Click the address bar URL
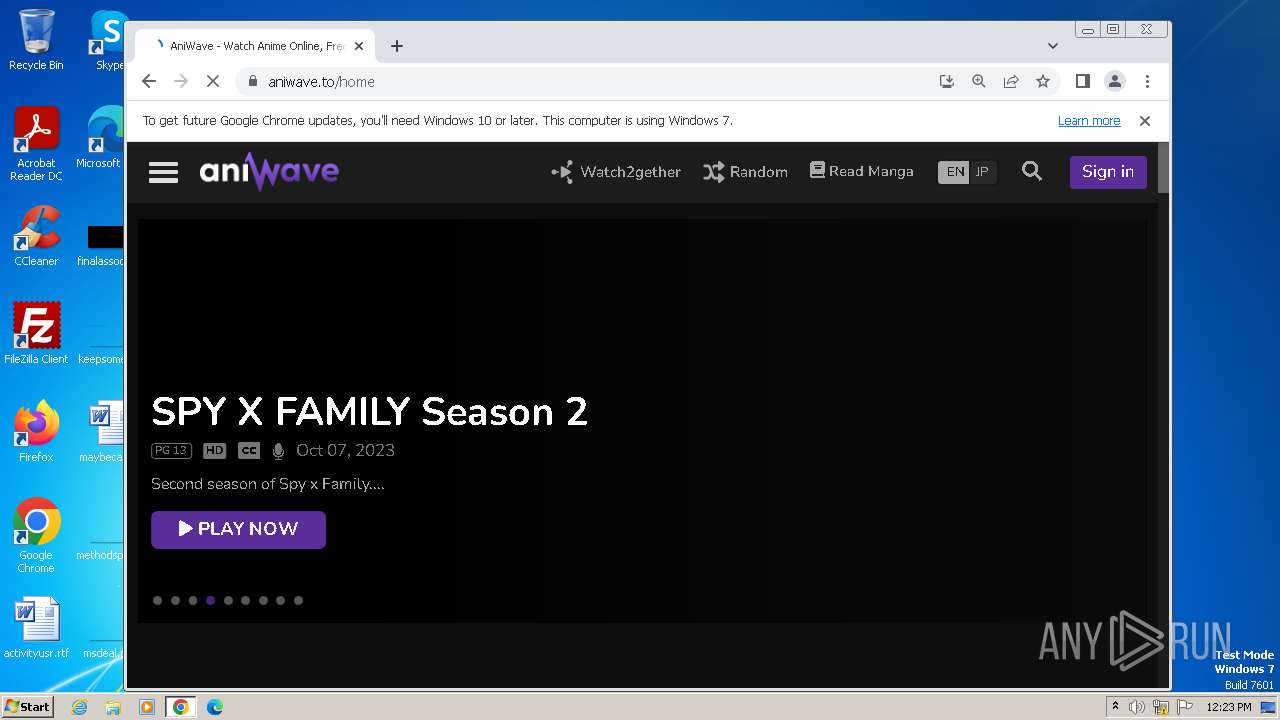This screenshot has height=720, width=1280. coord(321,82)
